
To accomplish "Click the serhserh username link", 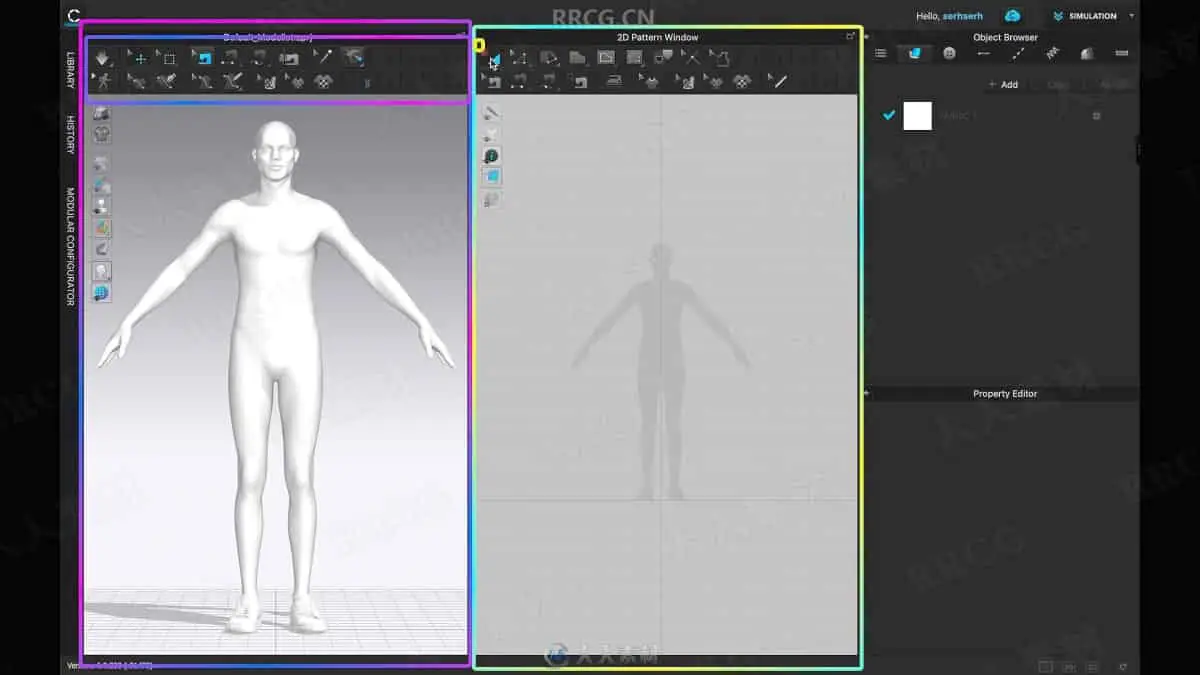I will click(964, 17).
